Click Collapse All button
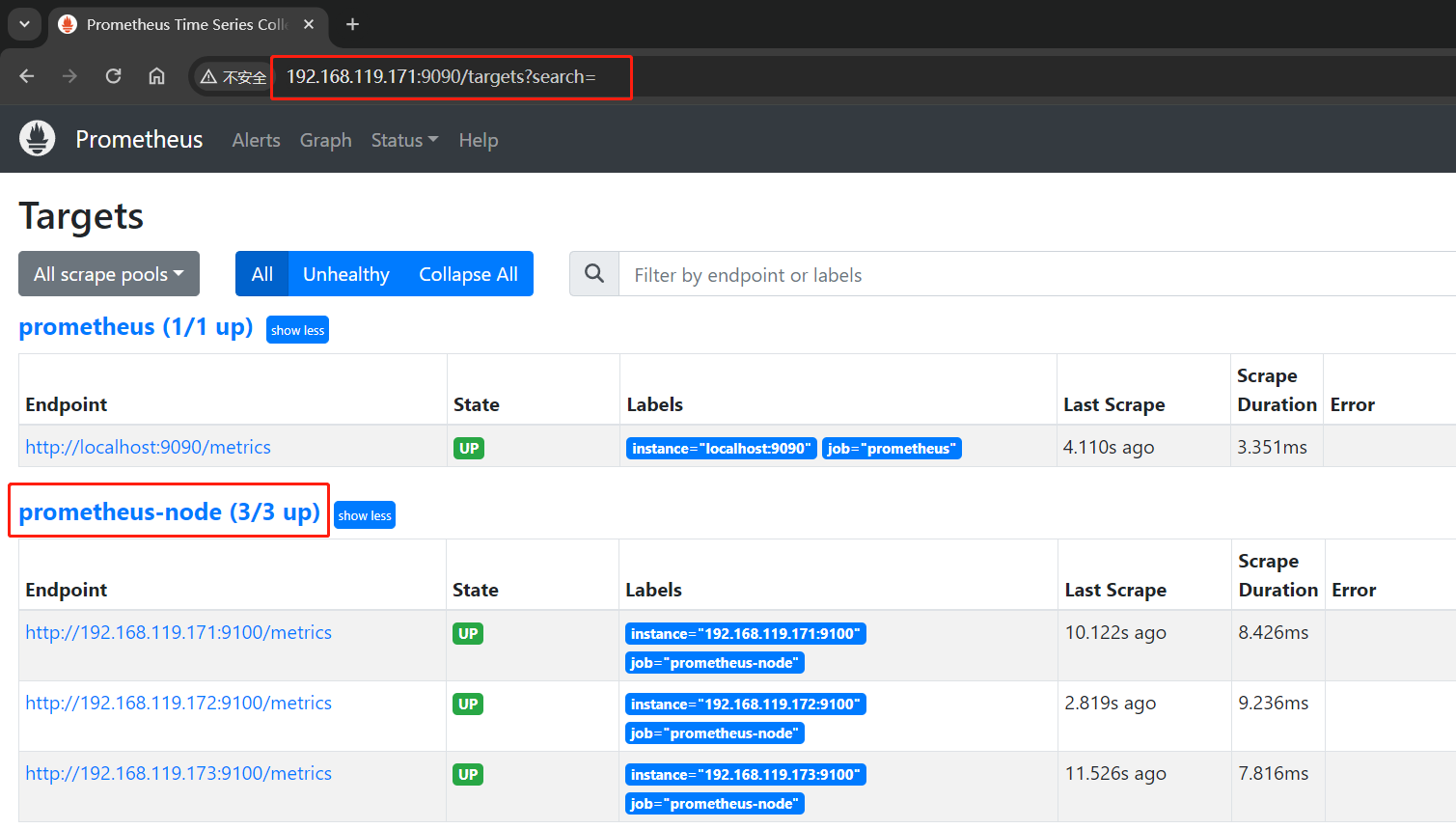 [x=468, y=274]
